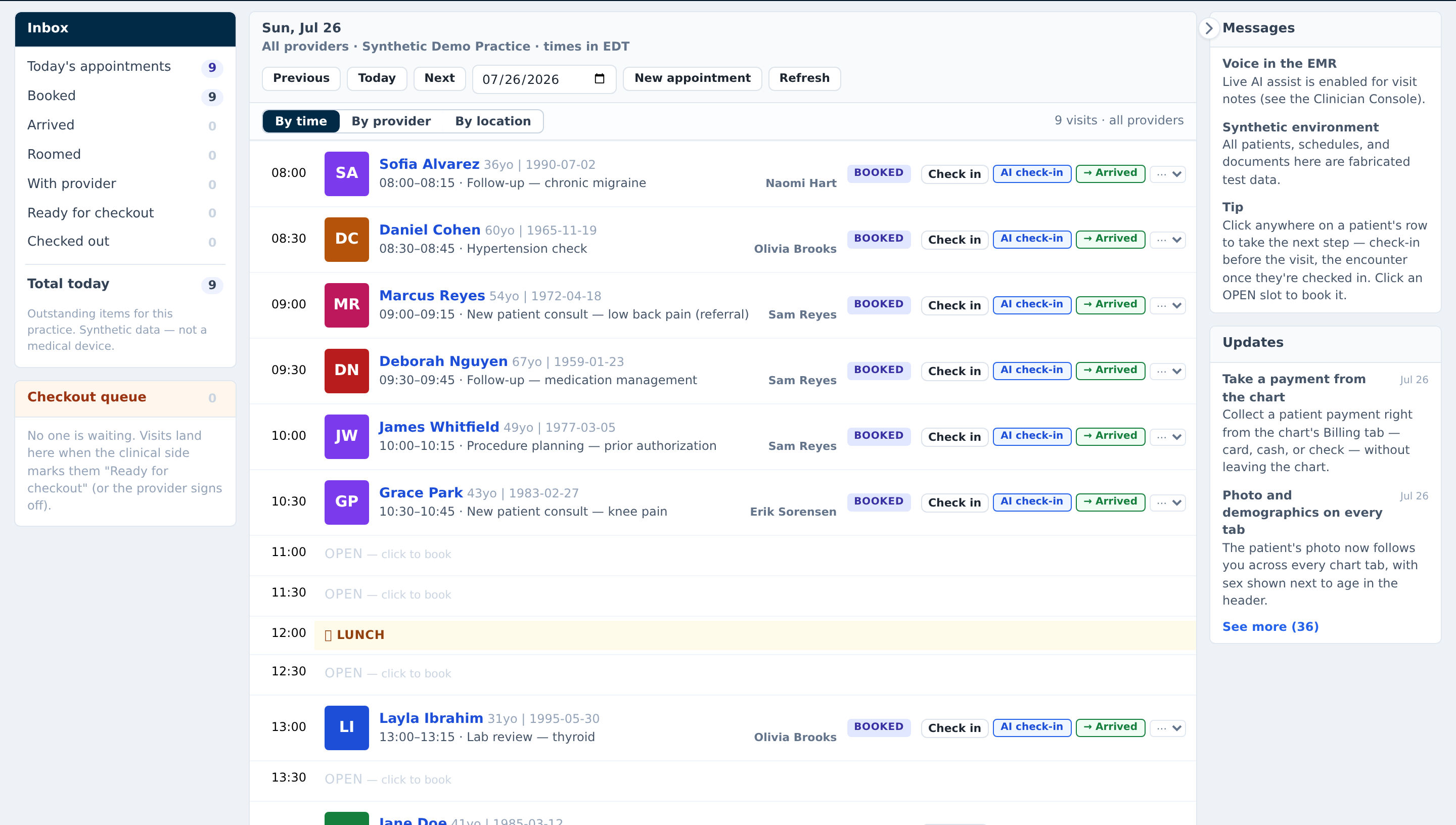Open James Whitfield's JW avatar
This screenshot has height=825, width=1456.
coord(346,436)
